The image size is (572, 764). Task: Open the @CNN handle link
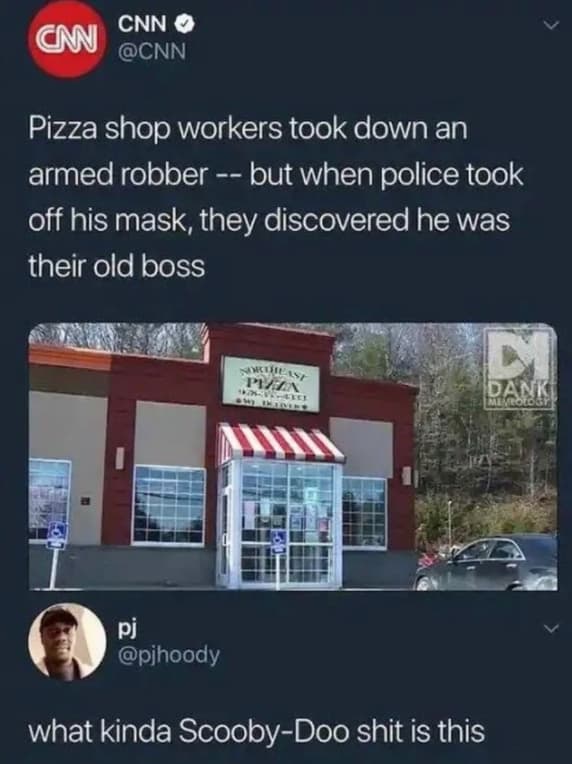click(152, 50)
